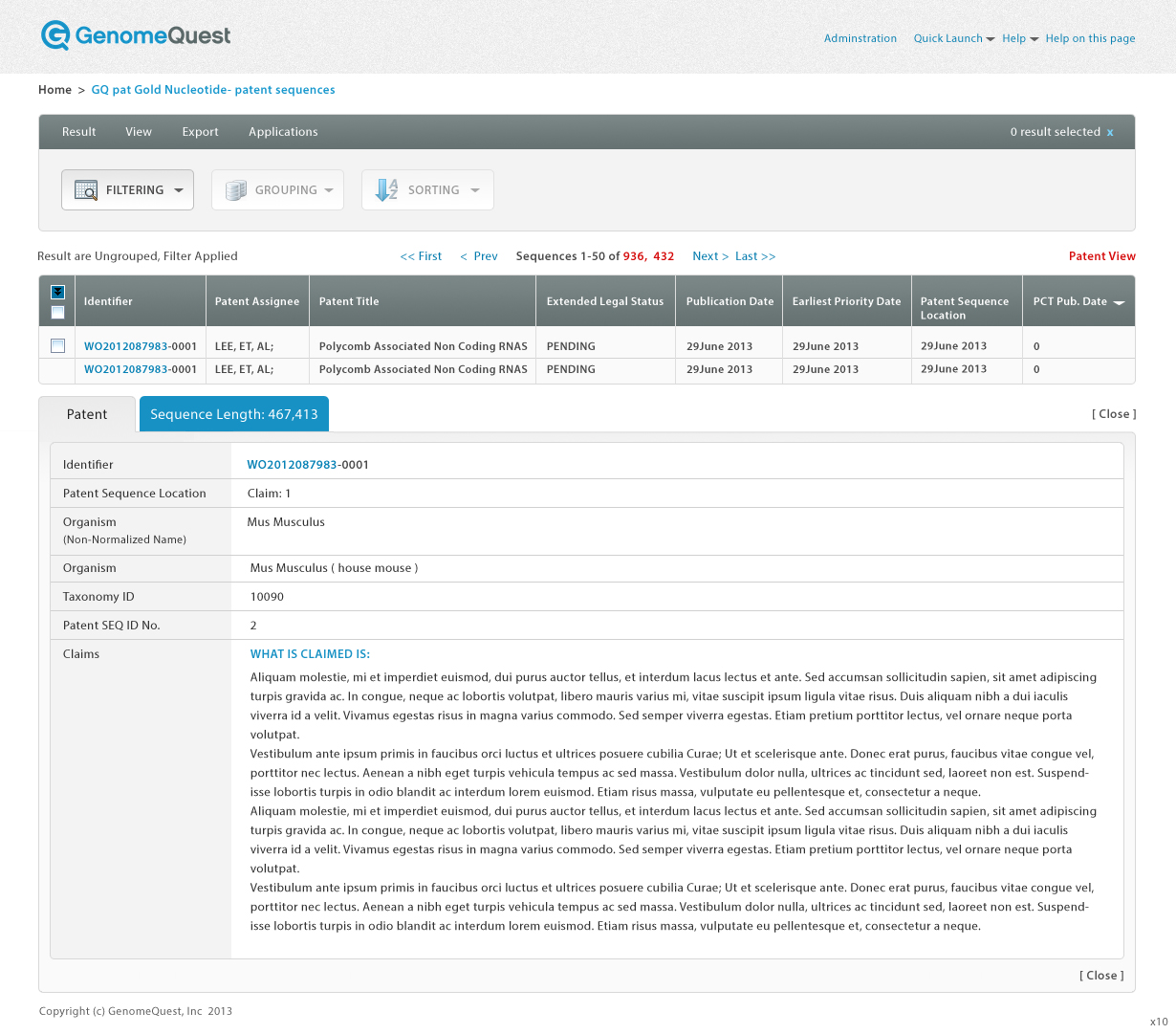This screenshot has height=1034, width=1176.
Task: Toggle the select-all checkbox in table header
Action: (x=58, y=292)
